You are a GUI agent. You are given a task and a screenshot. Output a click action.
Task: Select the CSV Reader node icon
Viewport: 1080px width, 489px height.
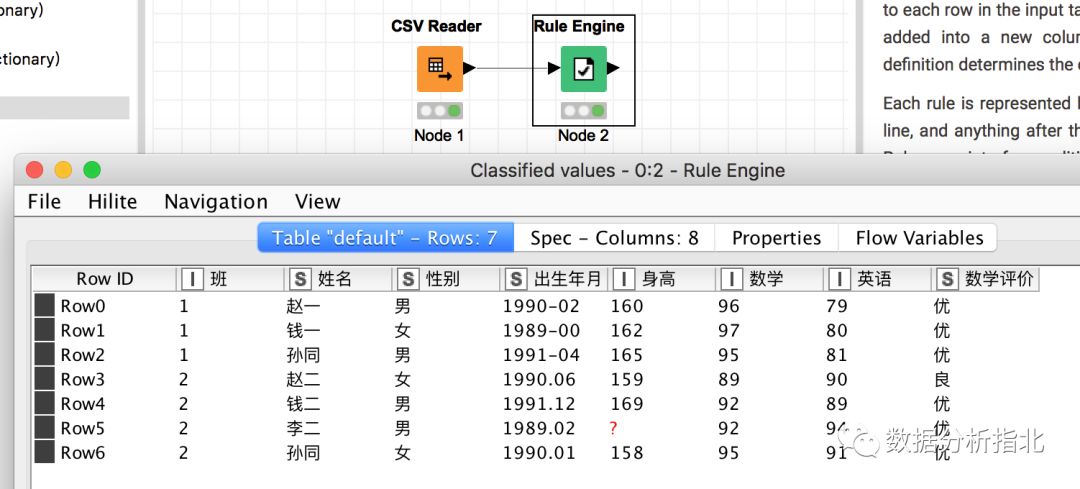(x=439, y=69)
